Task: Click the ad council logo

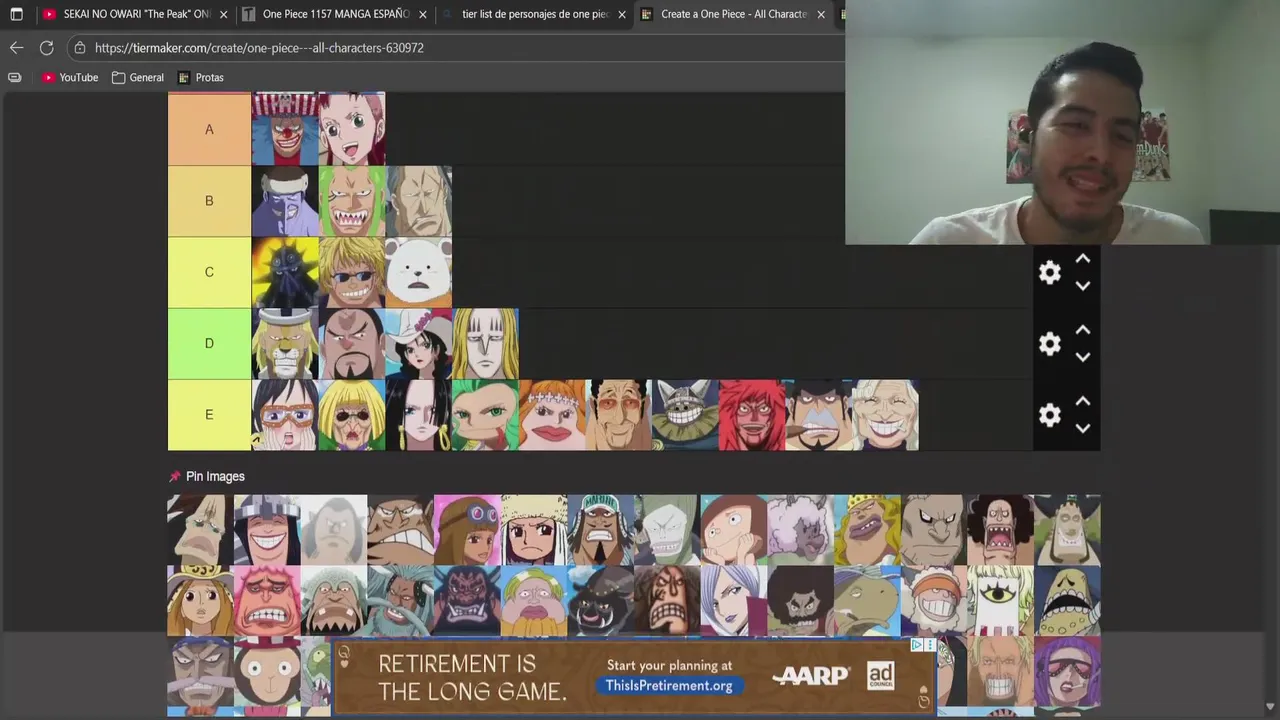Action: coord(880,676)
